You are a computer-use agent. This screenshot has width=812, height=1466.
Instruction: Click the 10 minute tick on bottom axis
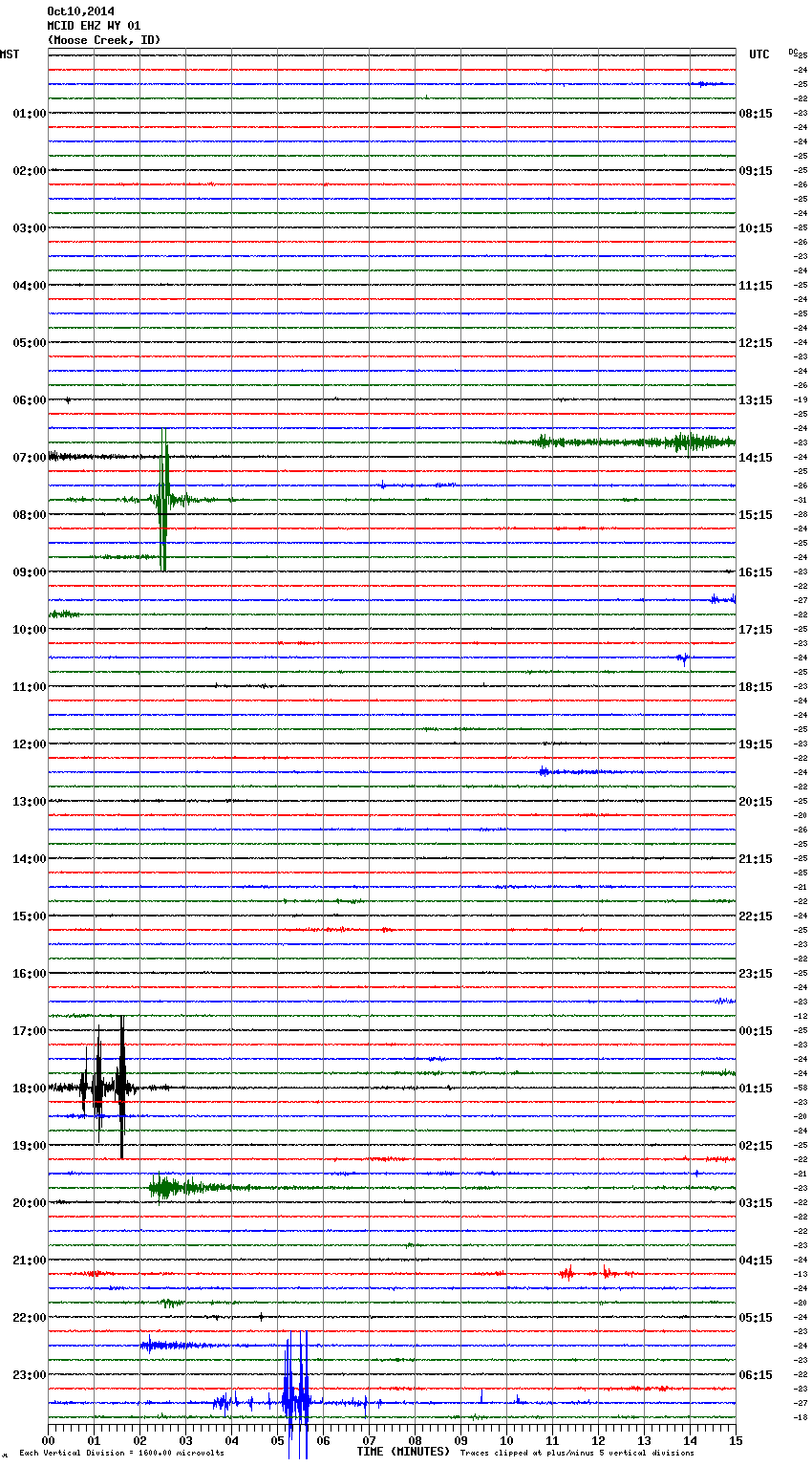click(506, 1440)
